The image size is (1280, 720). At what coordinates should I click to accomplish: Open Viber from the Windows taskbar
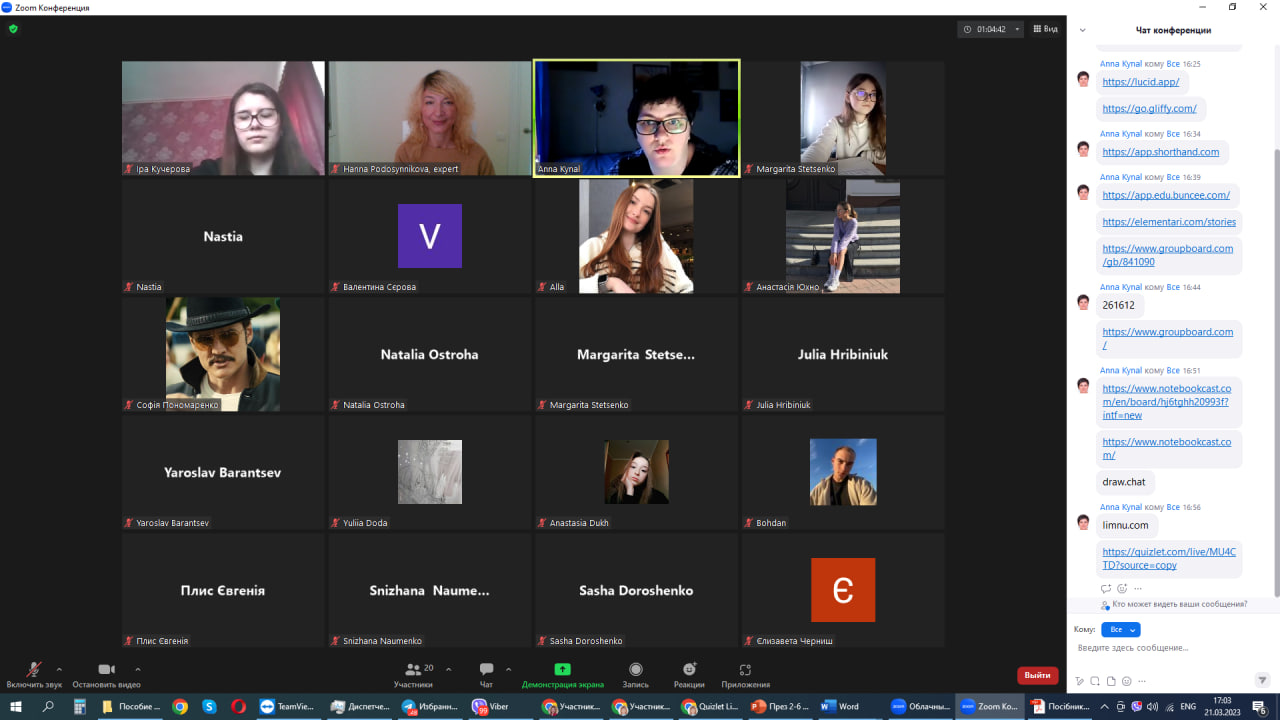pos(491,706)
